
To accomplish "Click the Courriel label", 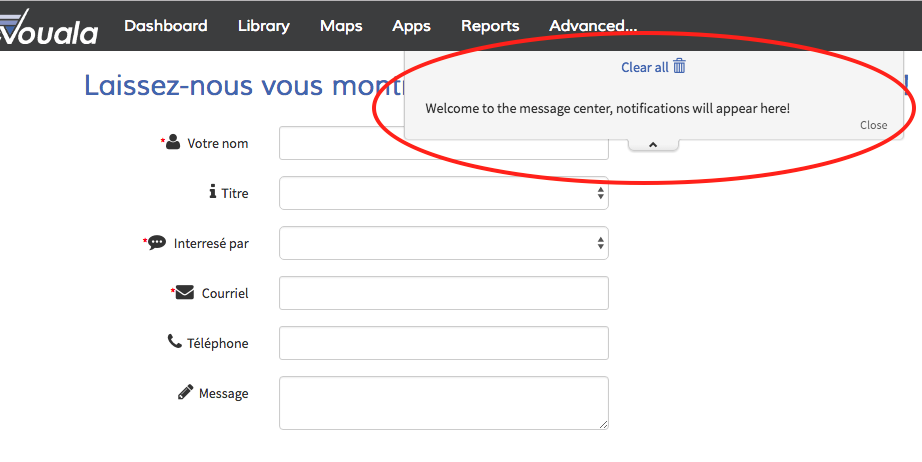I will tap(225, 293).
